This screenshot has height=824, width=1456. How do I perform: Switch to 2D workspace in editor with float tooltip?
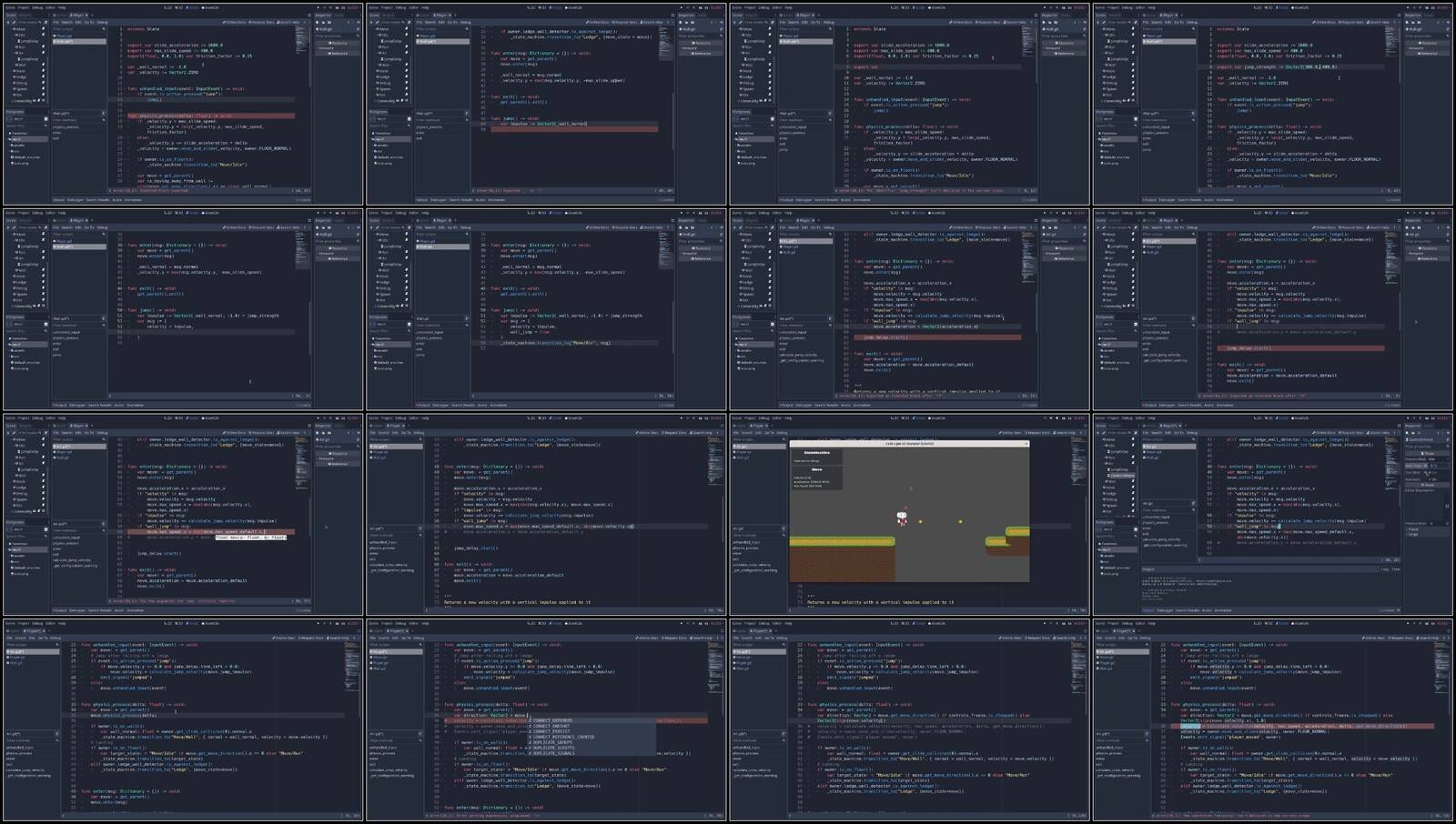point(168,418)
